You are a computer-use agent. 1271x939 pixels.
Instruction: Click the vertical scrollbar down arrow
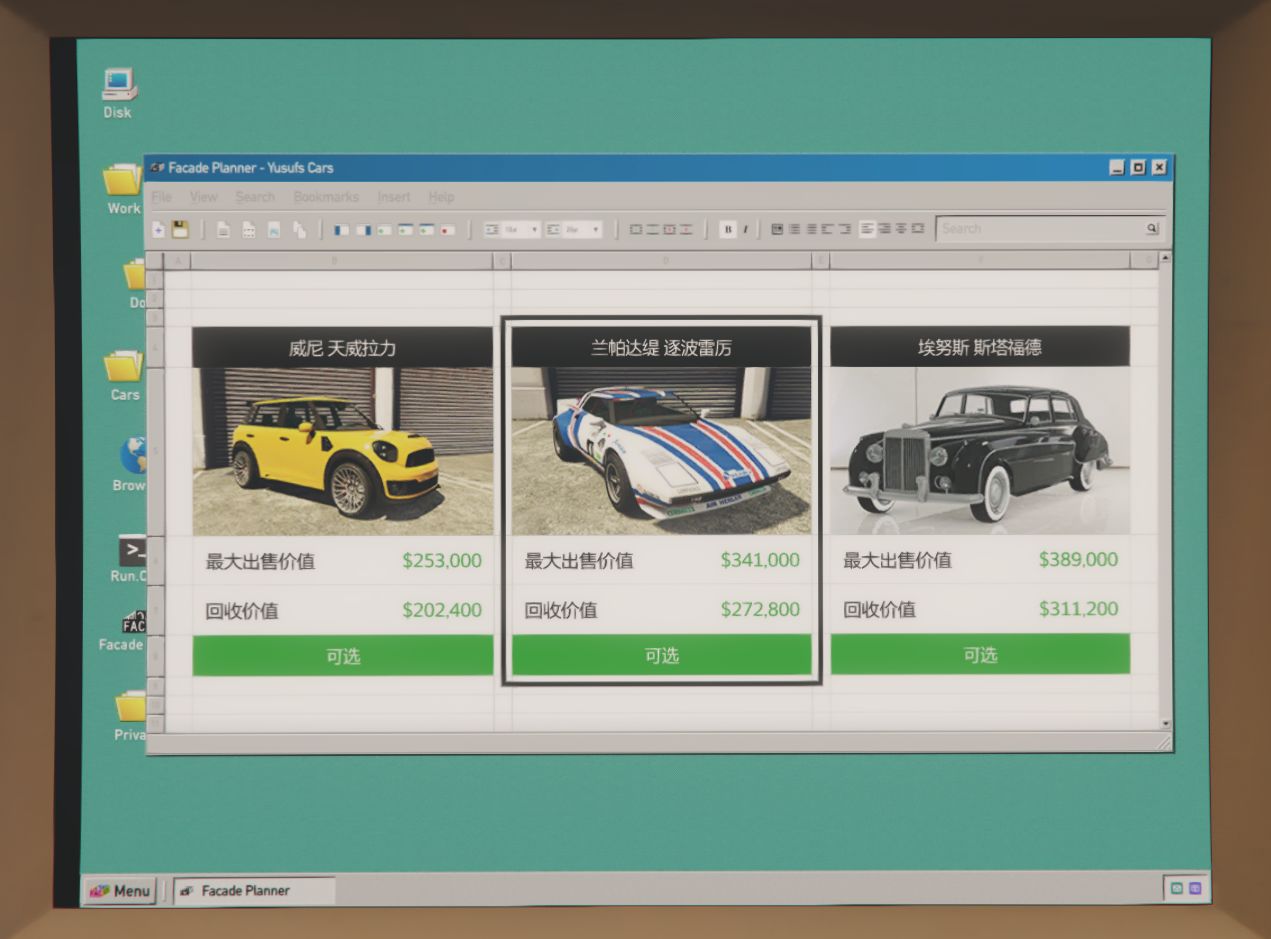[x=1165, y=723]
